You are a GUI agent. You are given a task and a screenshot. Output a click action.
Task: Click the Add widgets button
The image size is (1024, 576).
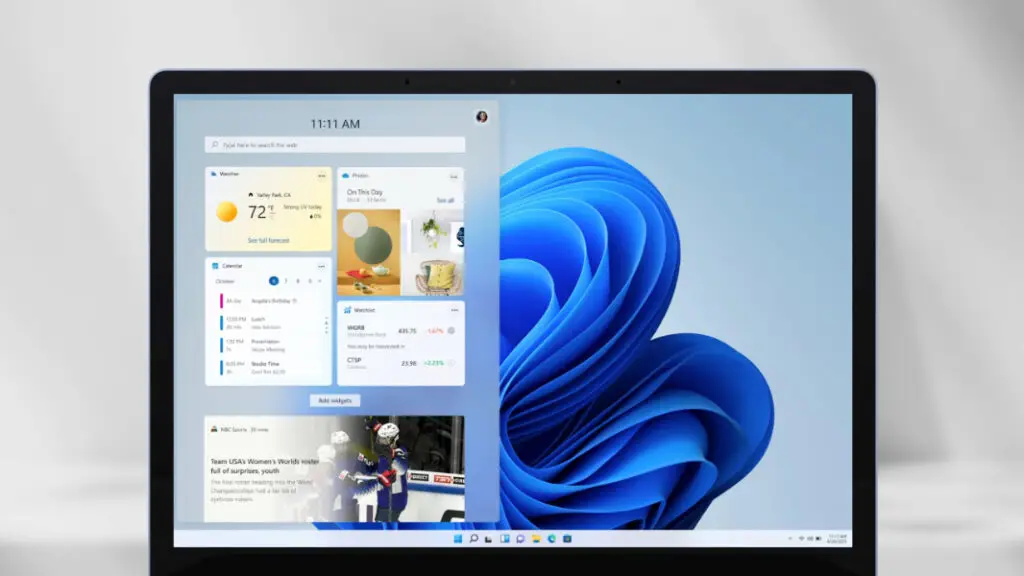point(336,400)
